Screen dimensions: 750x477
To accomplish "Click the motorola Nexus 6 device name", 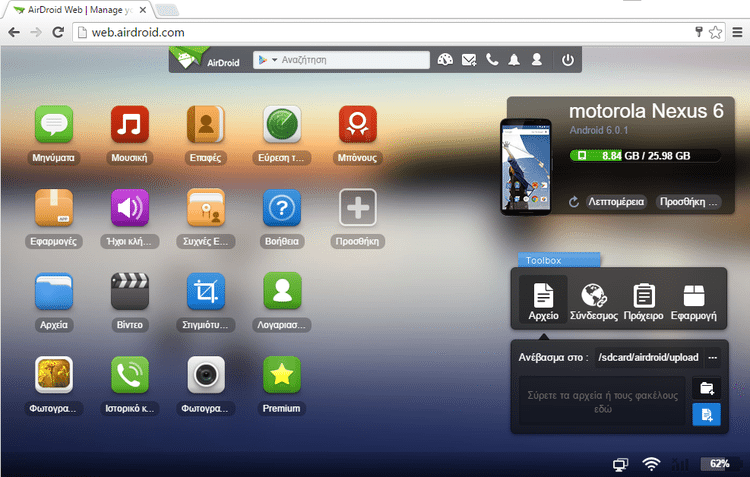I will pyautogui.click(x=646, y=111).
